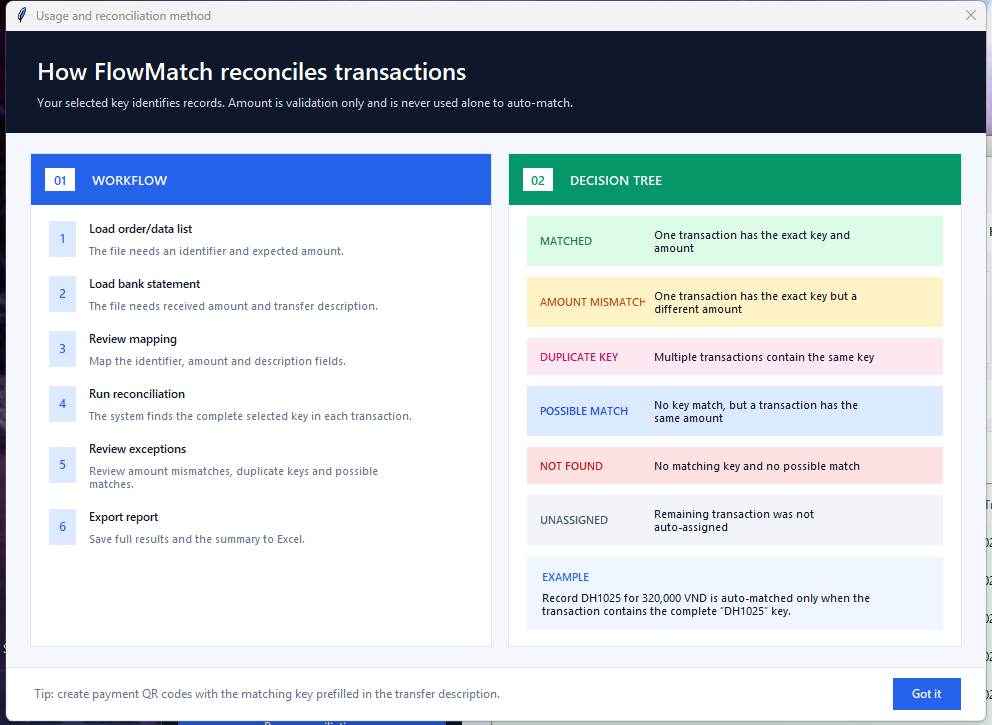Screen dimensions: 992x725
Task: Click the tip about payment QR codes
Action: (267, 694)
